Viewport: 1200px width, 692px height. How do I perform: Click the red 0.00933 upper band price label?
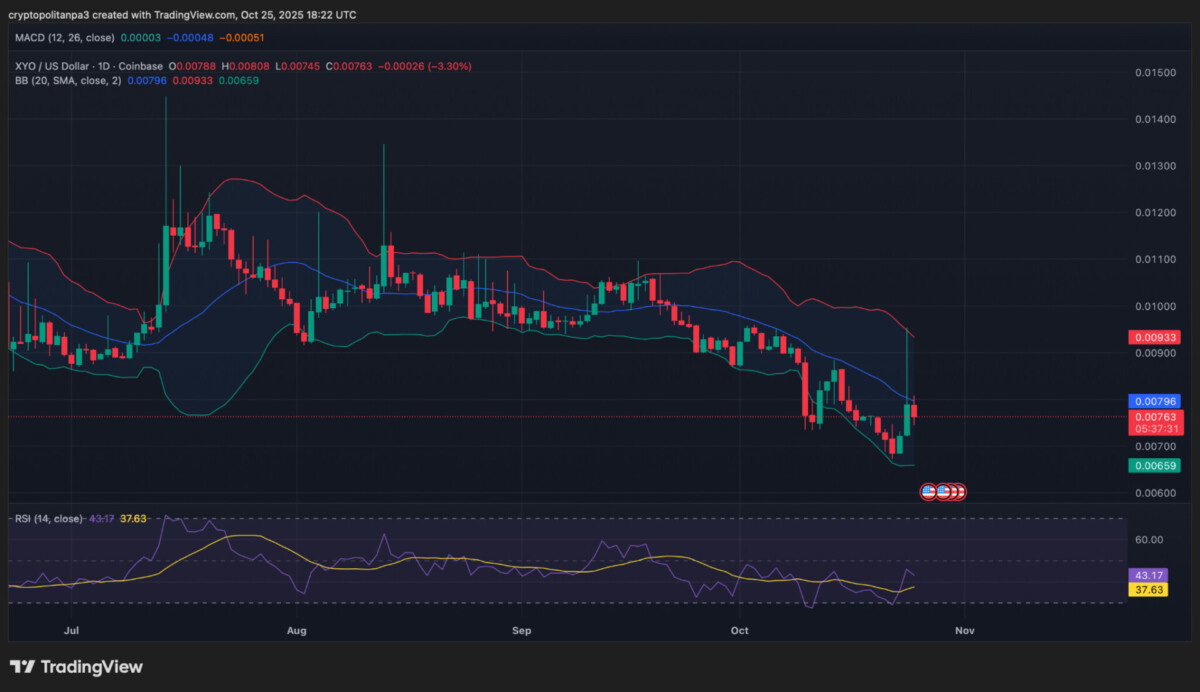click(1155, 337)
